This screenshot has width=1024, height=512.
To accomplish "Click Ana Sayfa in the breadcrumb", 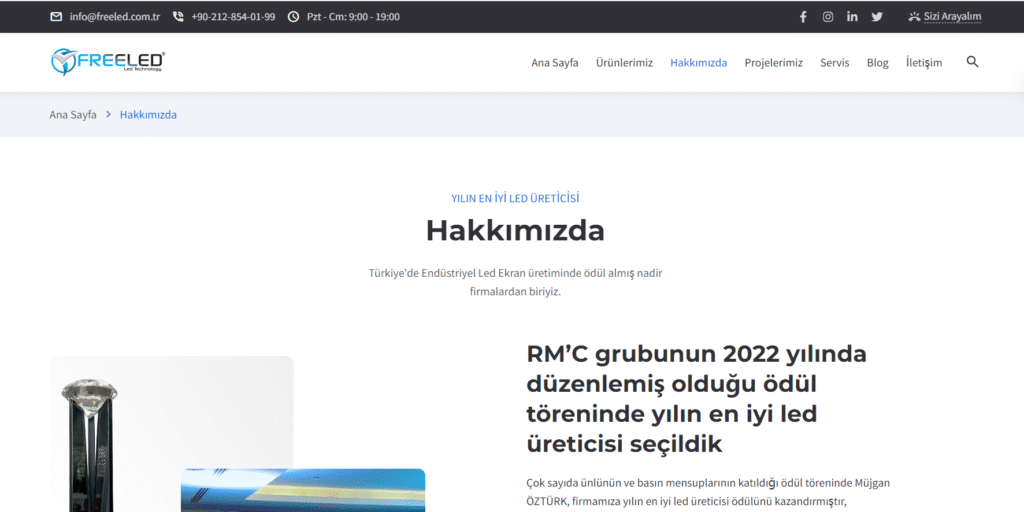I will pyautogui.click(x=73, y=115).
